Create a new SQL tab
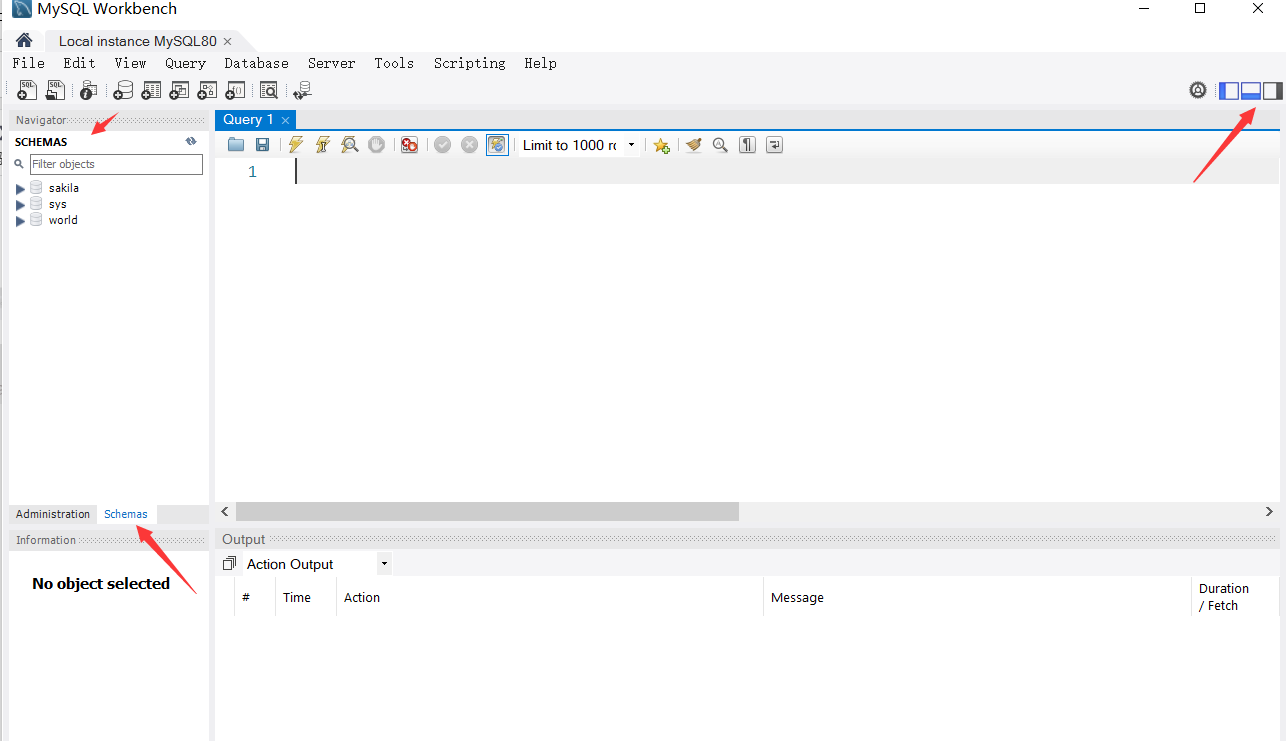Screen dimensions: 1286x741 [27, 90]
